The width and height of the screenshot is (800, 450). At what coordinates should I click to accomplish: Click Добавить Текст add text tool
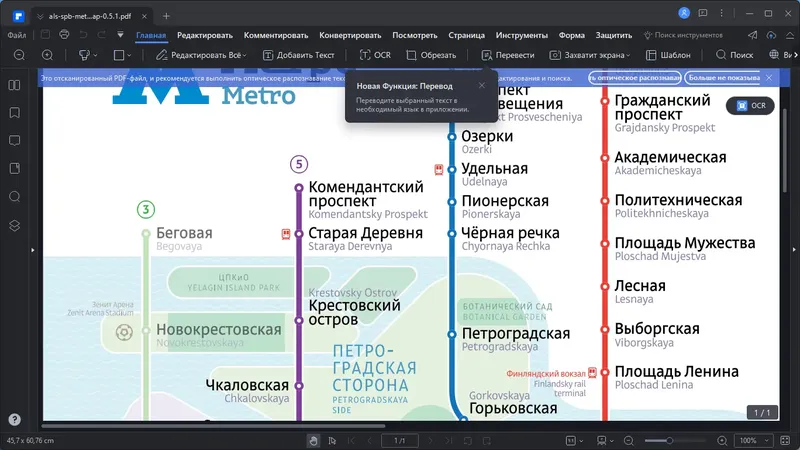298,55
